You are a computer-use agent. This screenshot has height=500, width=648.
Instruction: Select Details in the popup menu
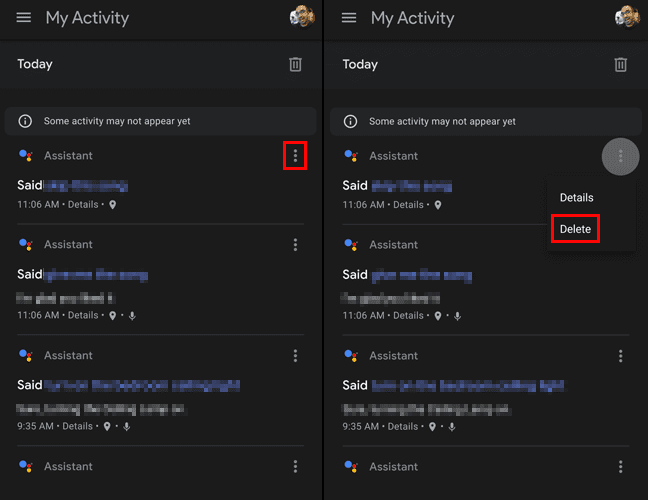pos(577,198)
